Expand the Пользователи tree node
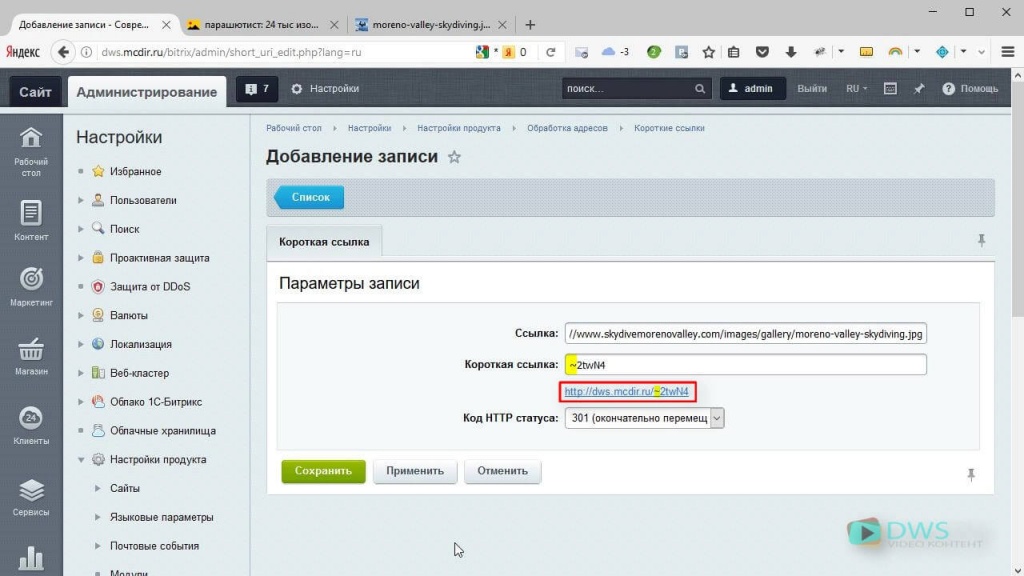 pos(81,200)
